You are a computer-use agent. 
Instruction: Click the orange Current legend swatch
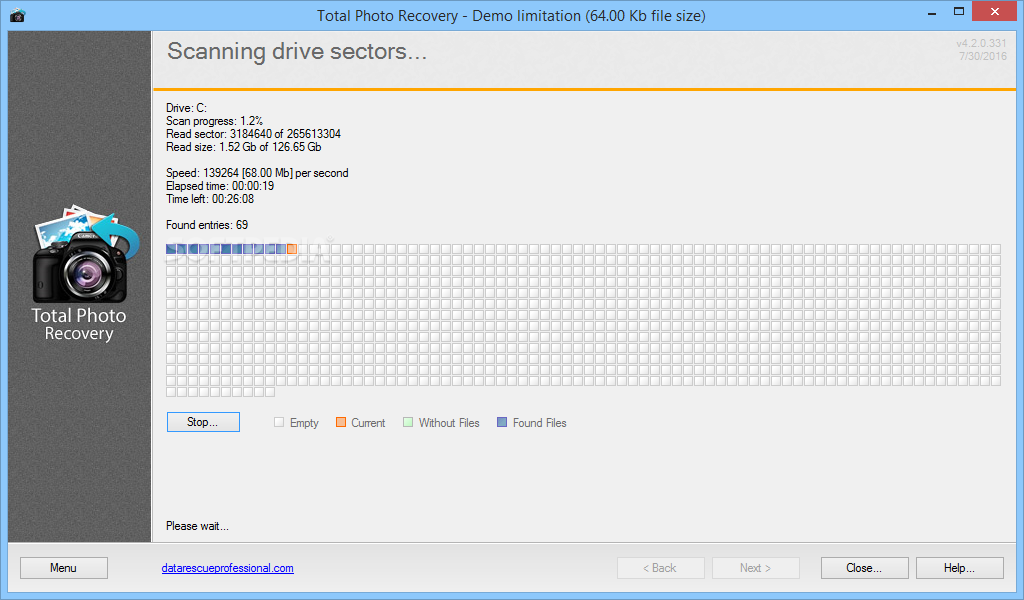pos(340,422)
